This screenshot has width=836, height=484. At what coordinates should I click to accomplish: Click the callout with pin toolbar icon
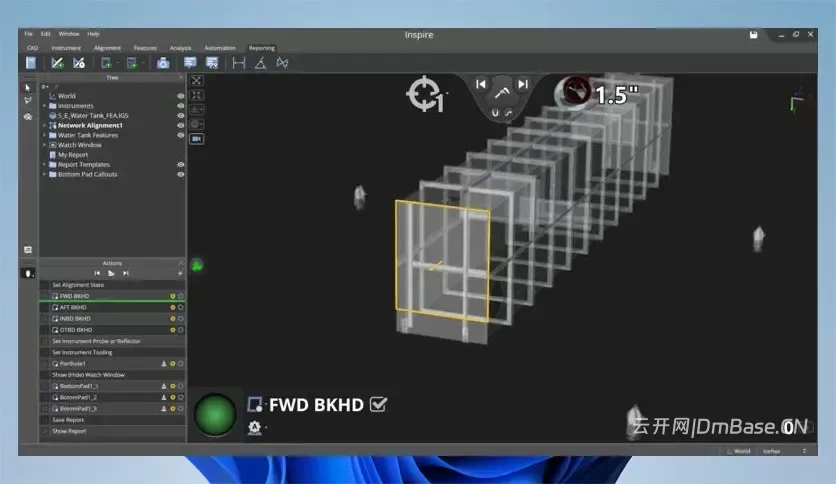tap(212, 63)
